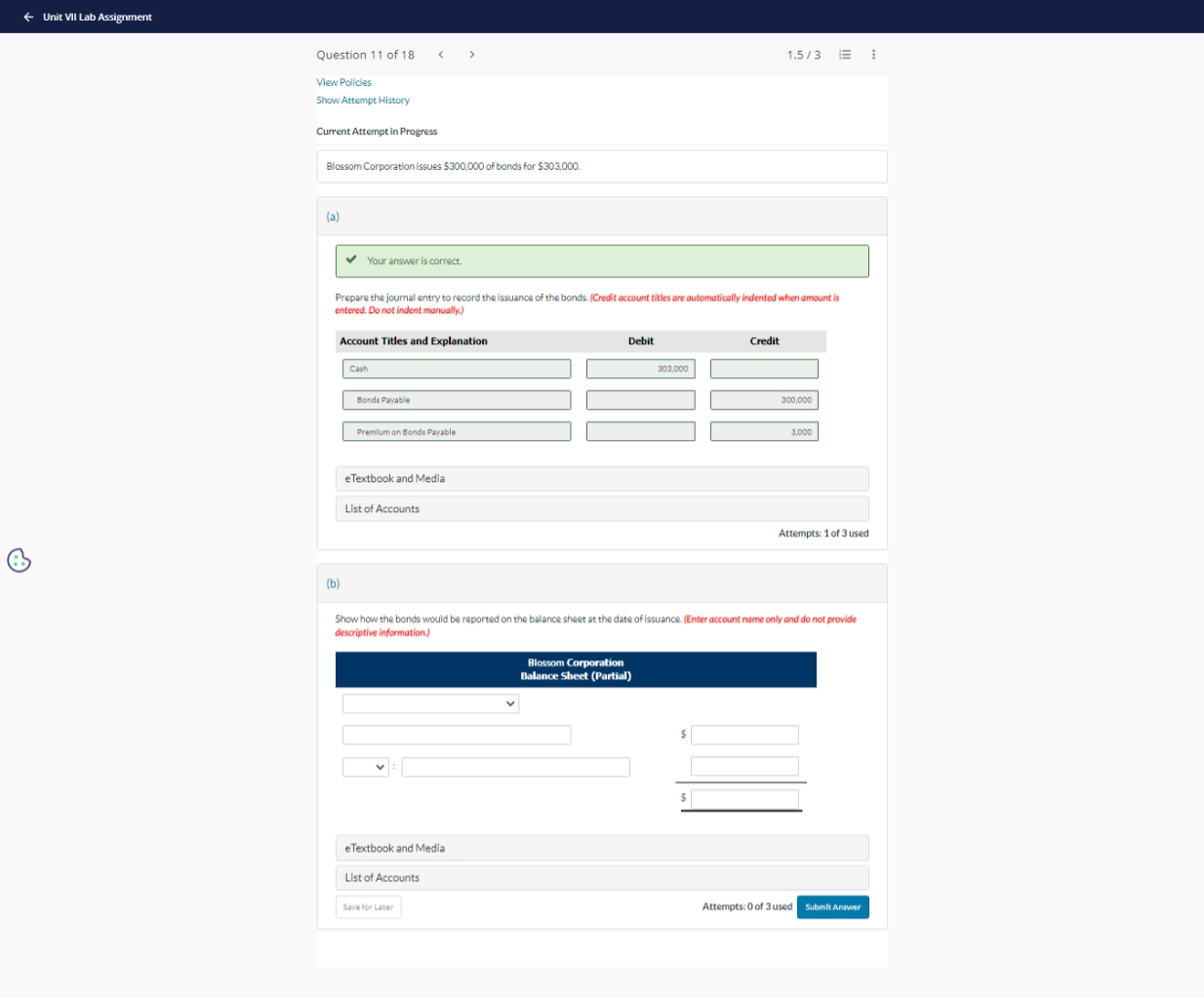This screenshot has height=998, width=1204.
Task: Go to the previous question chevron
Action: click(441, 55)
